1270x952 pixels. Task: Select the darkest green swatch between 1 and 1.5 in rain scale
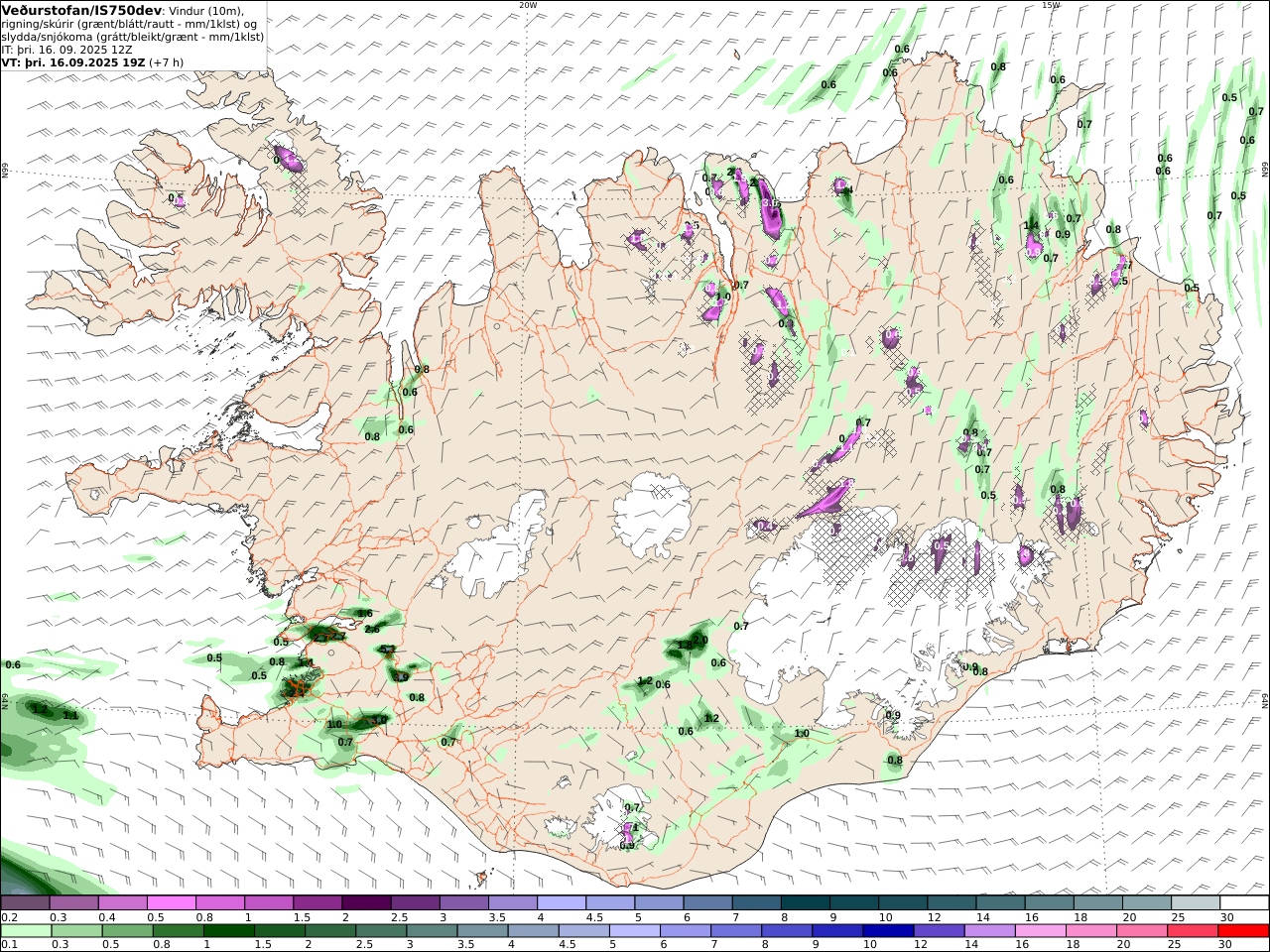coord(230,931)
